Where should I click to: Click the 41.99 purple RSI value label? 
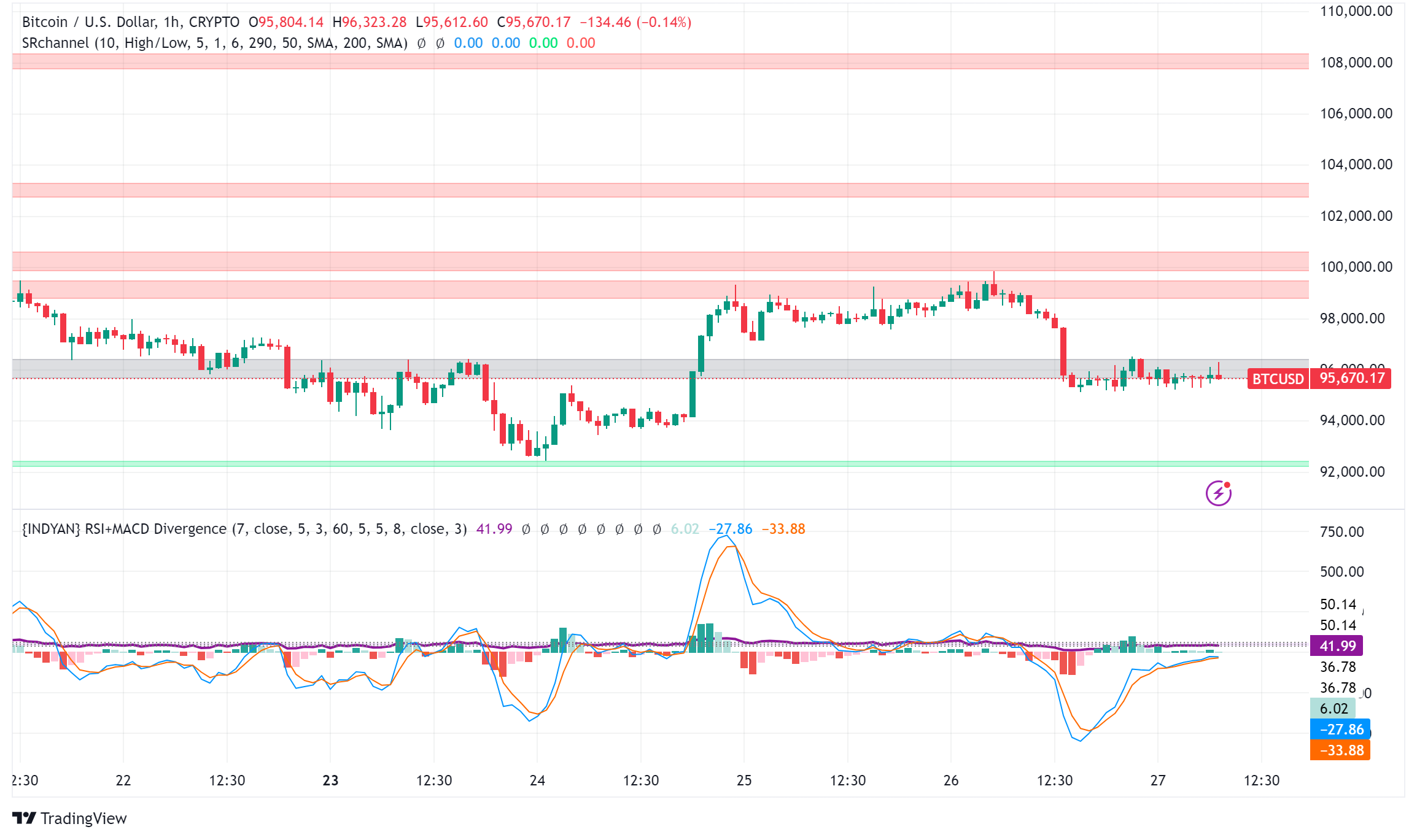click(1337, 645)
